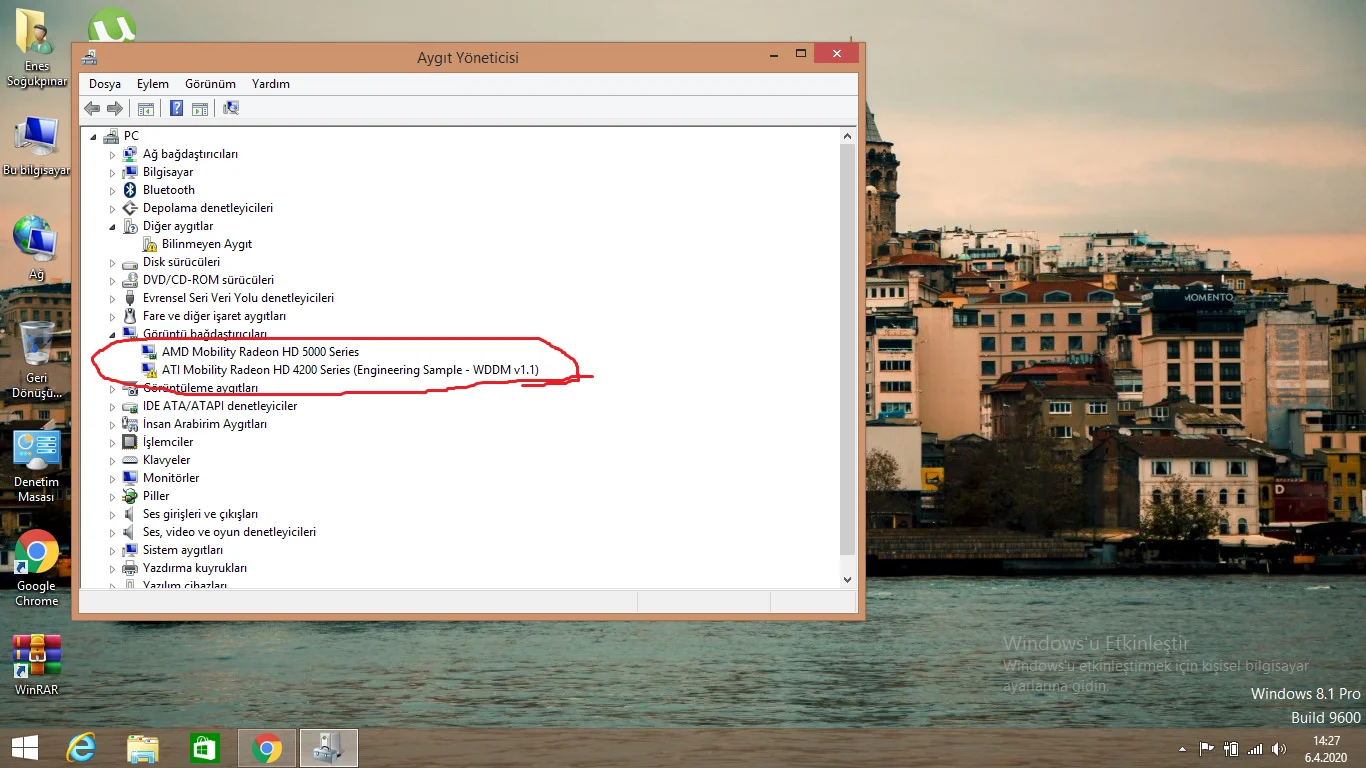Expand the IDE ATA/ATAPI denetleyiciler category
Screen dimensions: 1366x768
(x=113, y=407)
